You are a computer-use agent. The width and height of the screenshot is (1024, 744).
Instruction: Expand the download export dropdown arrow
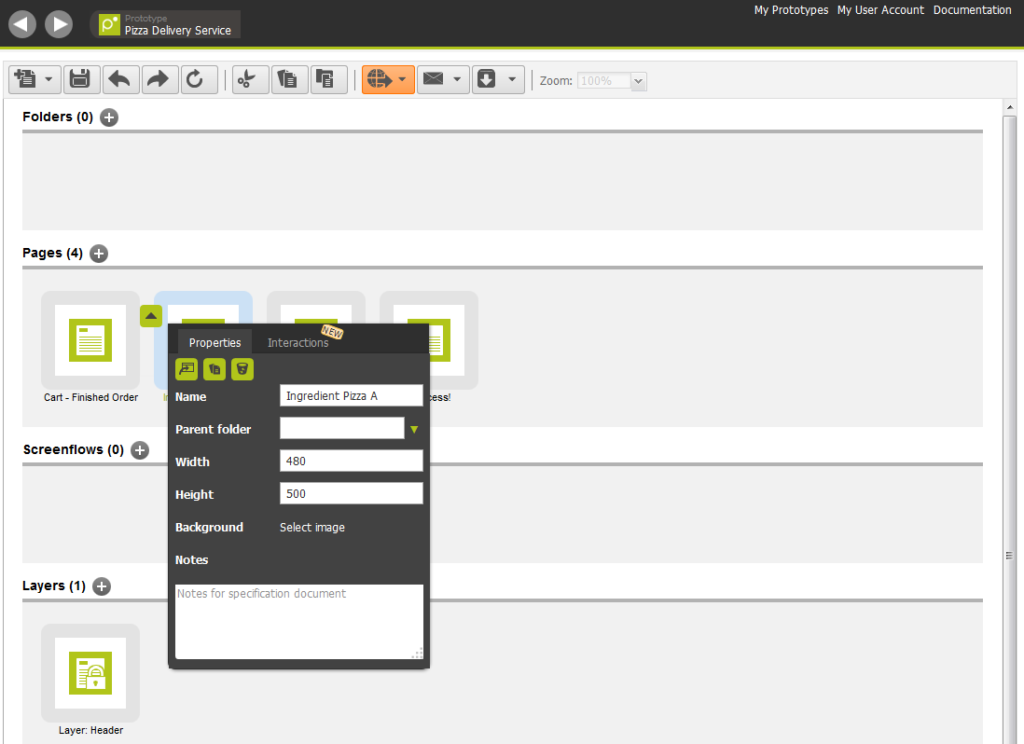tap(513, 80)
